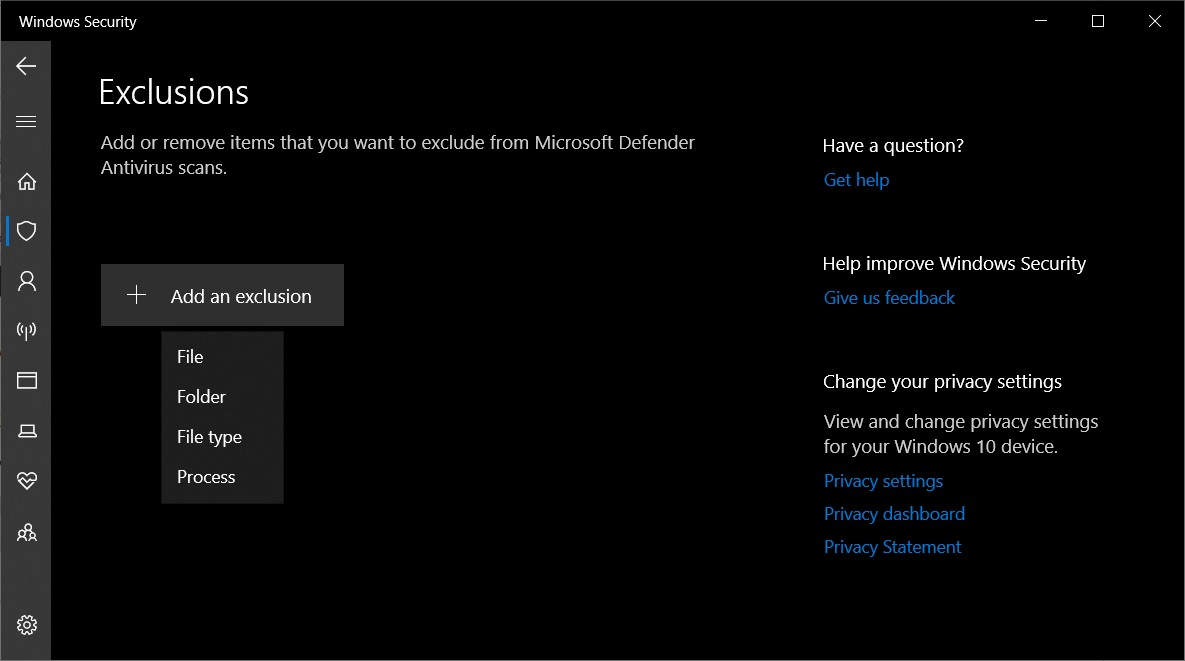1185x661 pixels.
Task: Go back with the arrow icon
Action: click(26, 66)
